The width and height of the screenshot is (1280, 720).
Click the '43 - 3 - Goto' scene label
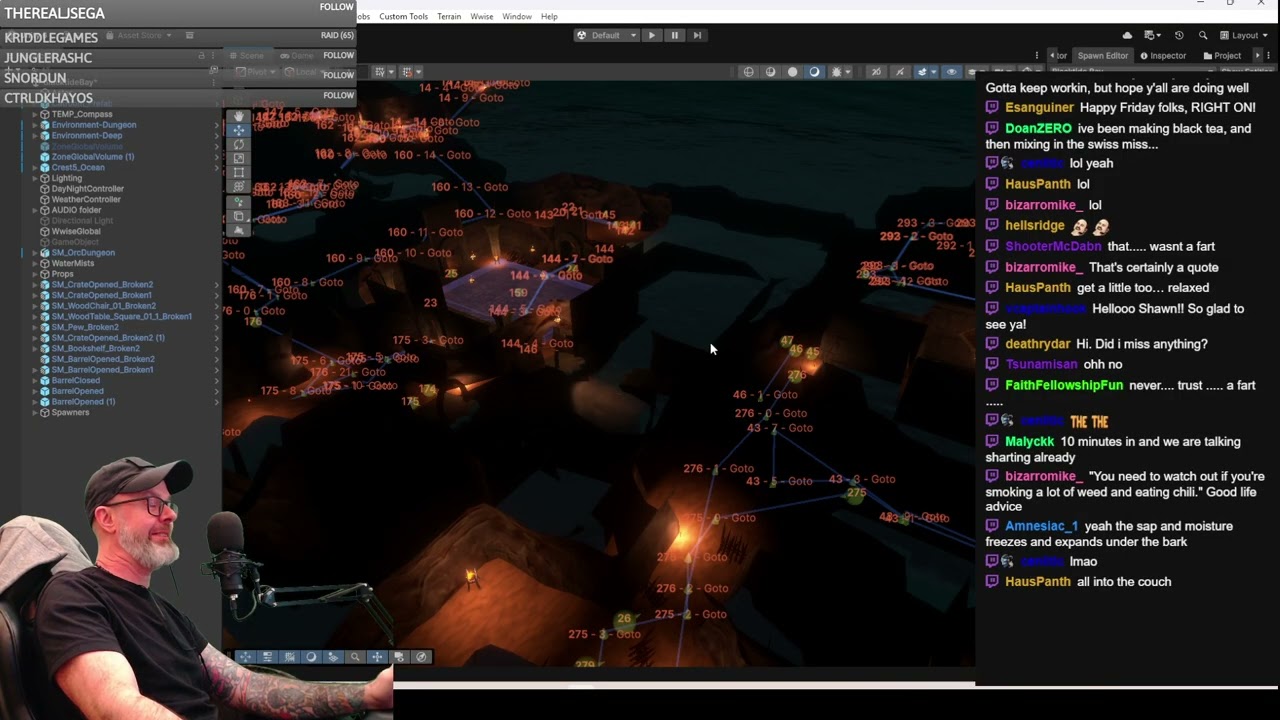coord(861,479)
